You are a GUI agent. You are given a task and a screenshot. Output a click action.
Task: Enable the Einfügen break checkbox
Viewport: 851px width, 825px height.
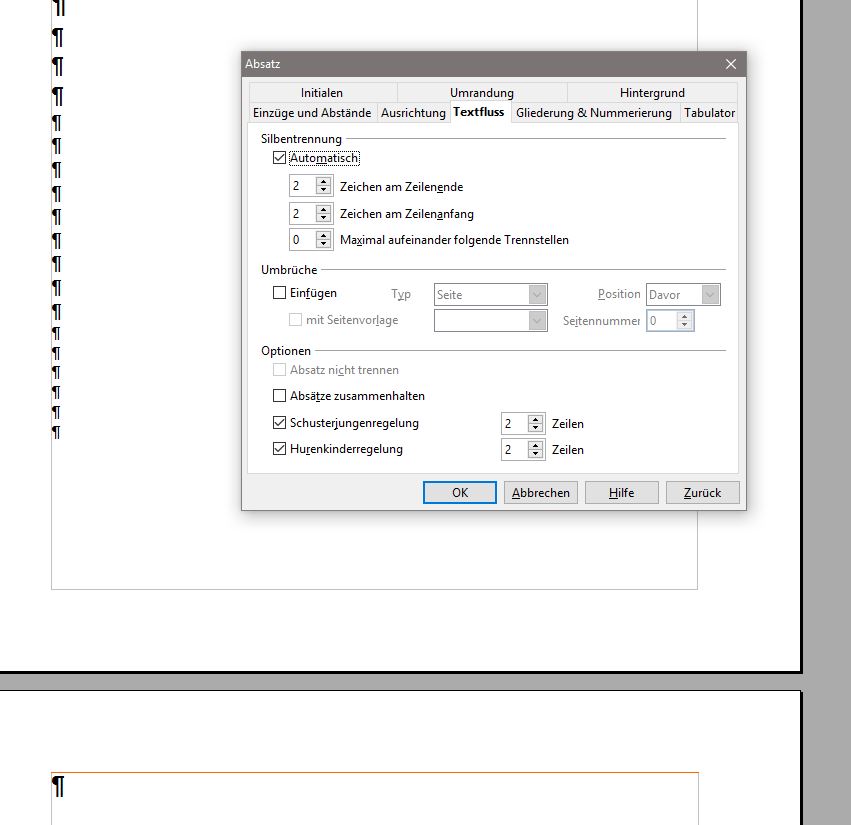(279, 293)
